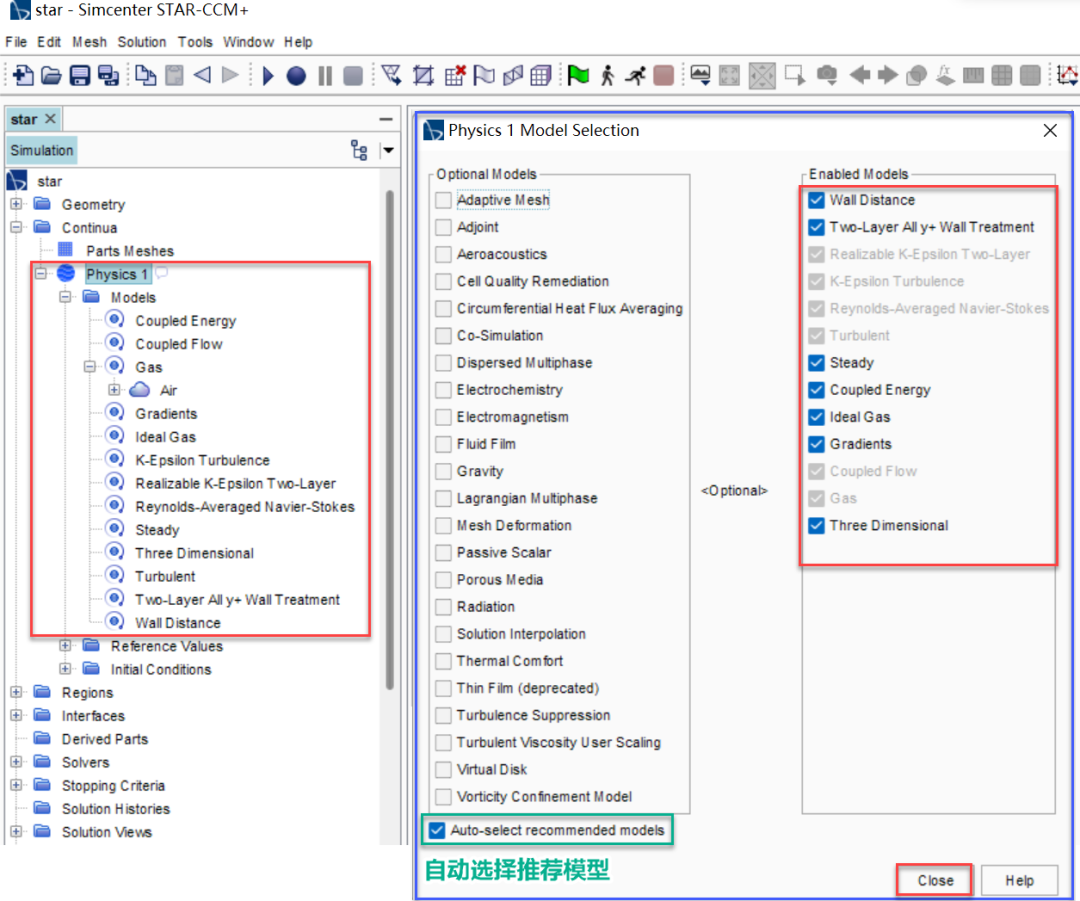Expand the Air node
The image size is (1080, 901).
tap(114, 390)
